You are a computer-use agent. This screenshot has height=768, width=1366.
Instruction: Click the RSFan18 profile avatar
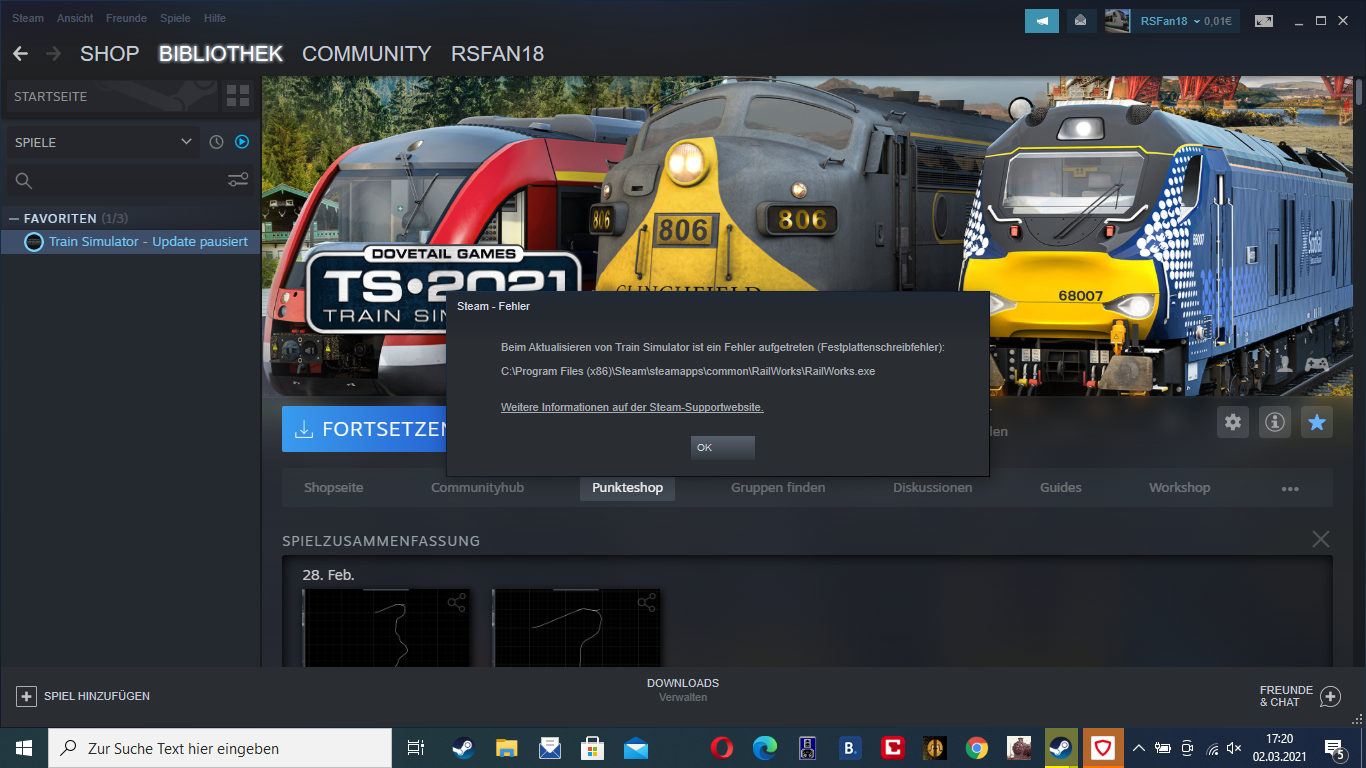point(1117,20)
